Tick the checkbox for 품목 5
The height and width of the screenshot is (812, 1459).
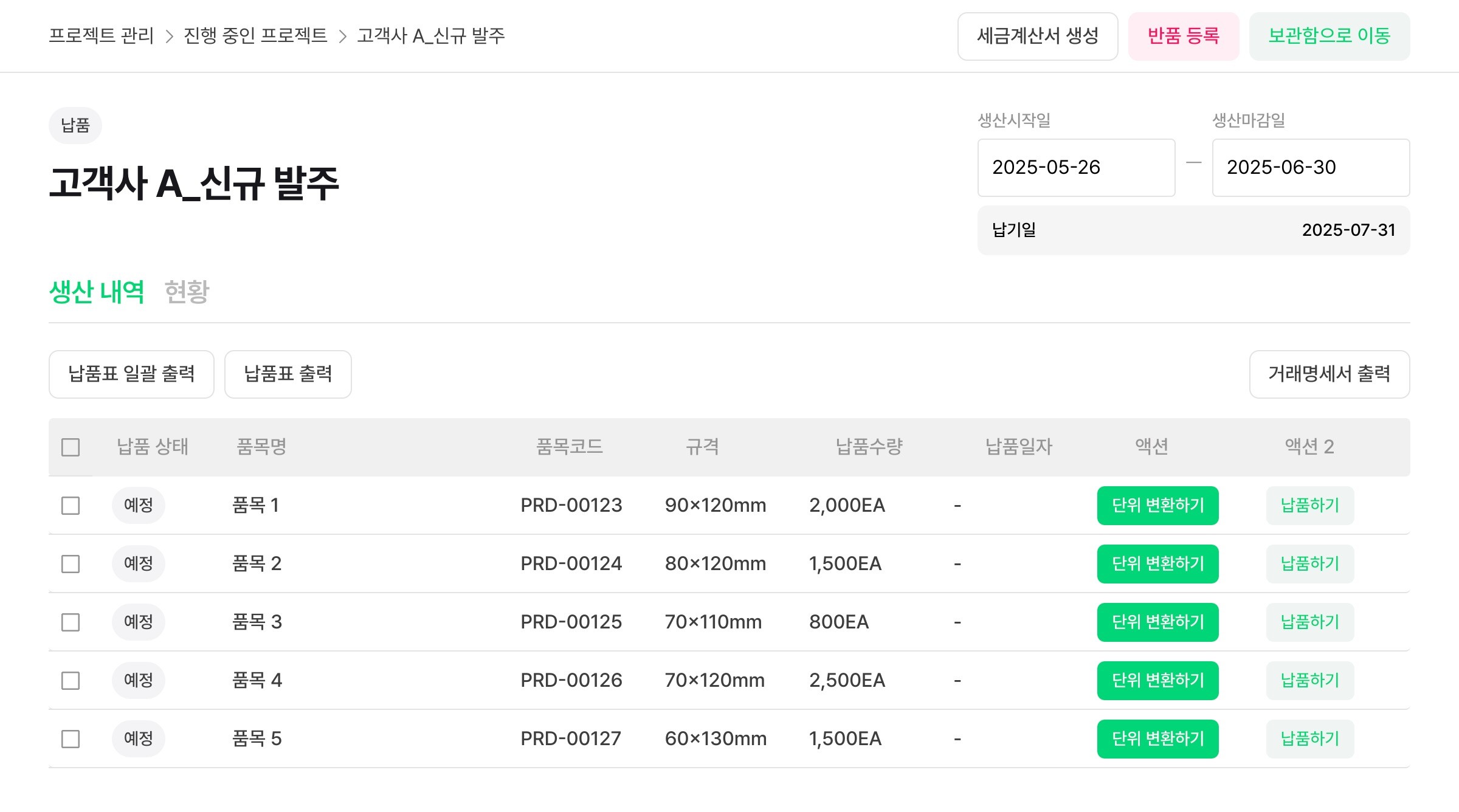71,739
